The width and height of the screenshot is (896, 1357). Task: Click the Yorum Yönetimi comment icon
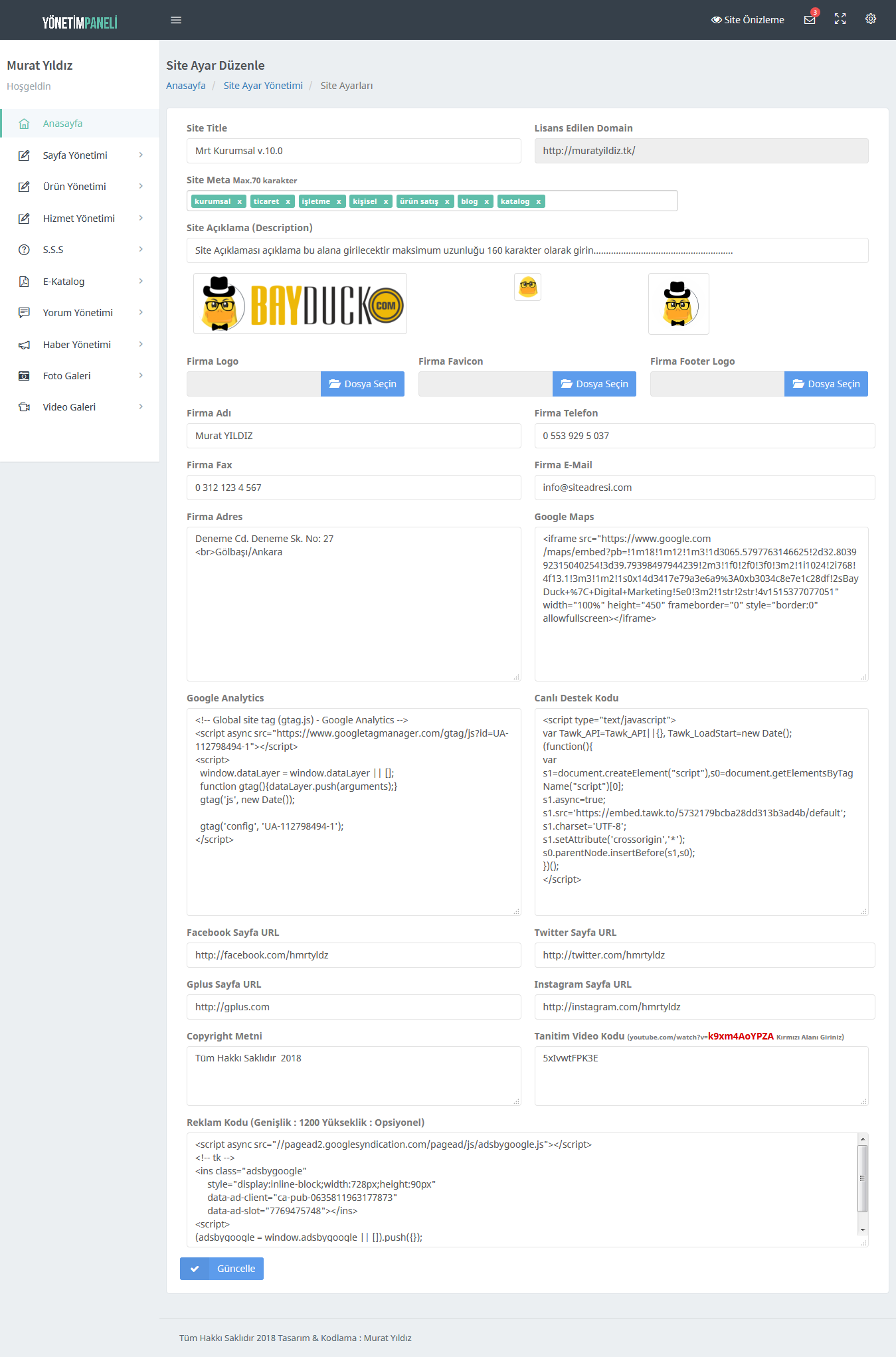click(24, 313)
